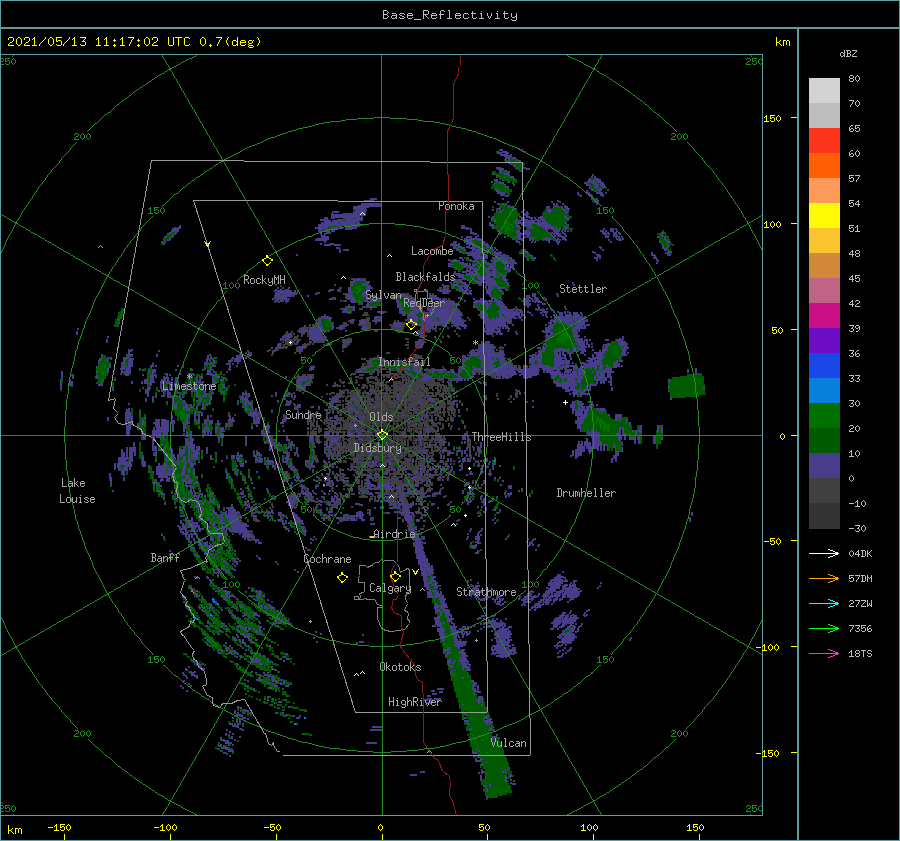
Task: Select the red 65 dBZ color swatch
Action: click(824, 141)
